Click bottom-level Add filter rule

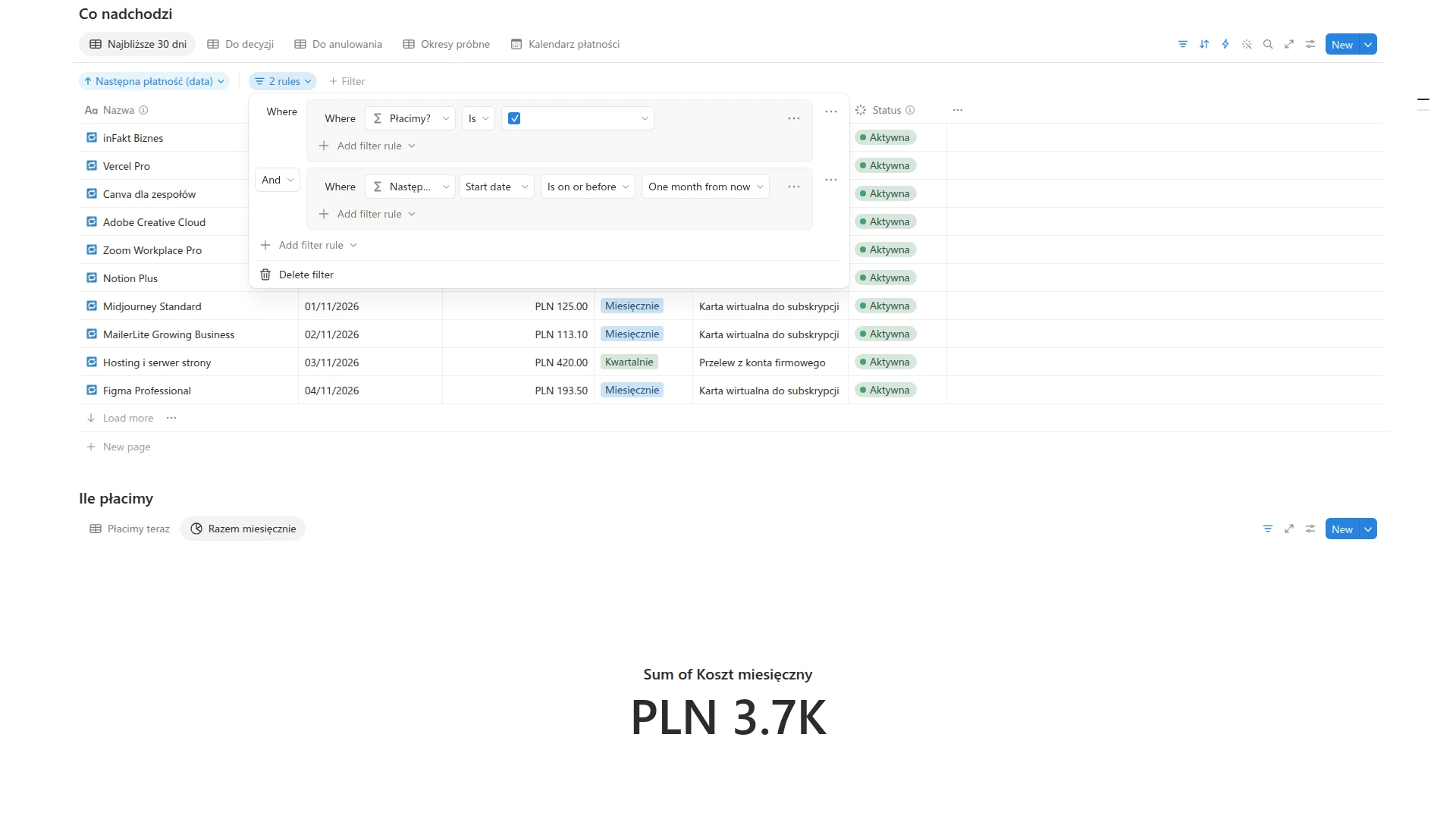click(309, 245)
